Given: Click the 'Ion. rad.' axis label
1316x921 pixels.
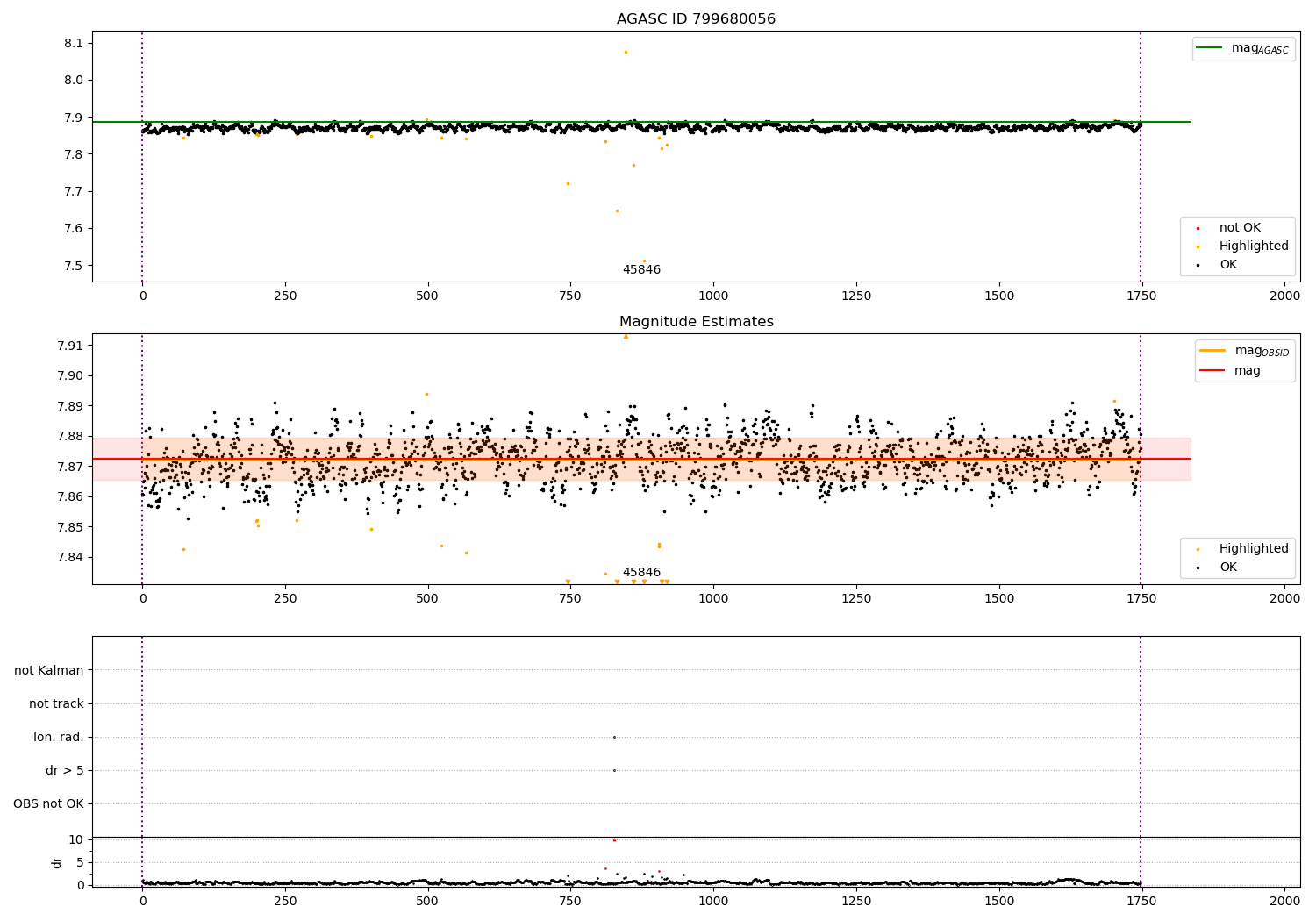Looking at the screenshot, I should coord(59,738).
